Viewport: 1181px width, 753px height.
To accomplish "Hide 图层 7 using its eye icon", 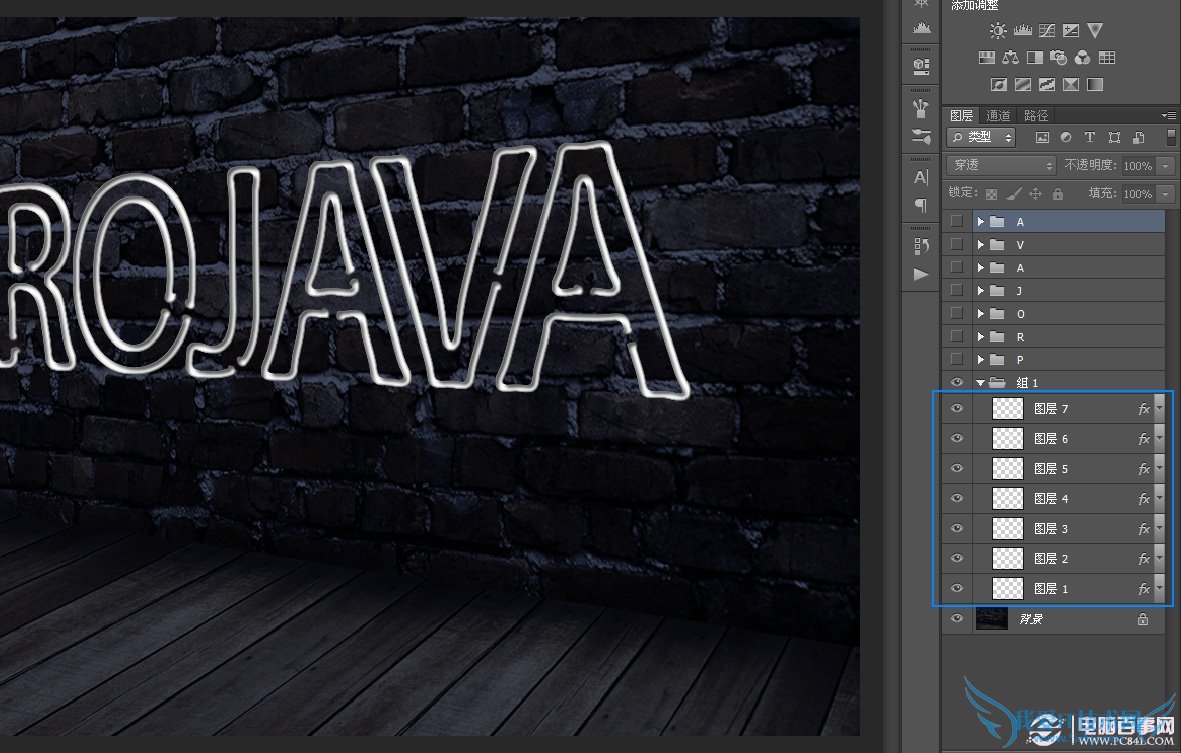I will point(957,408).
